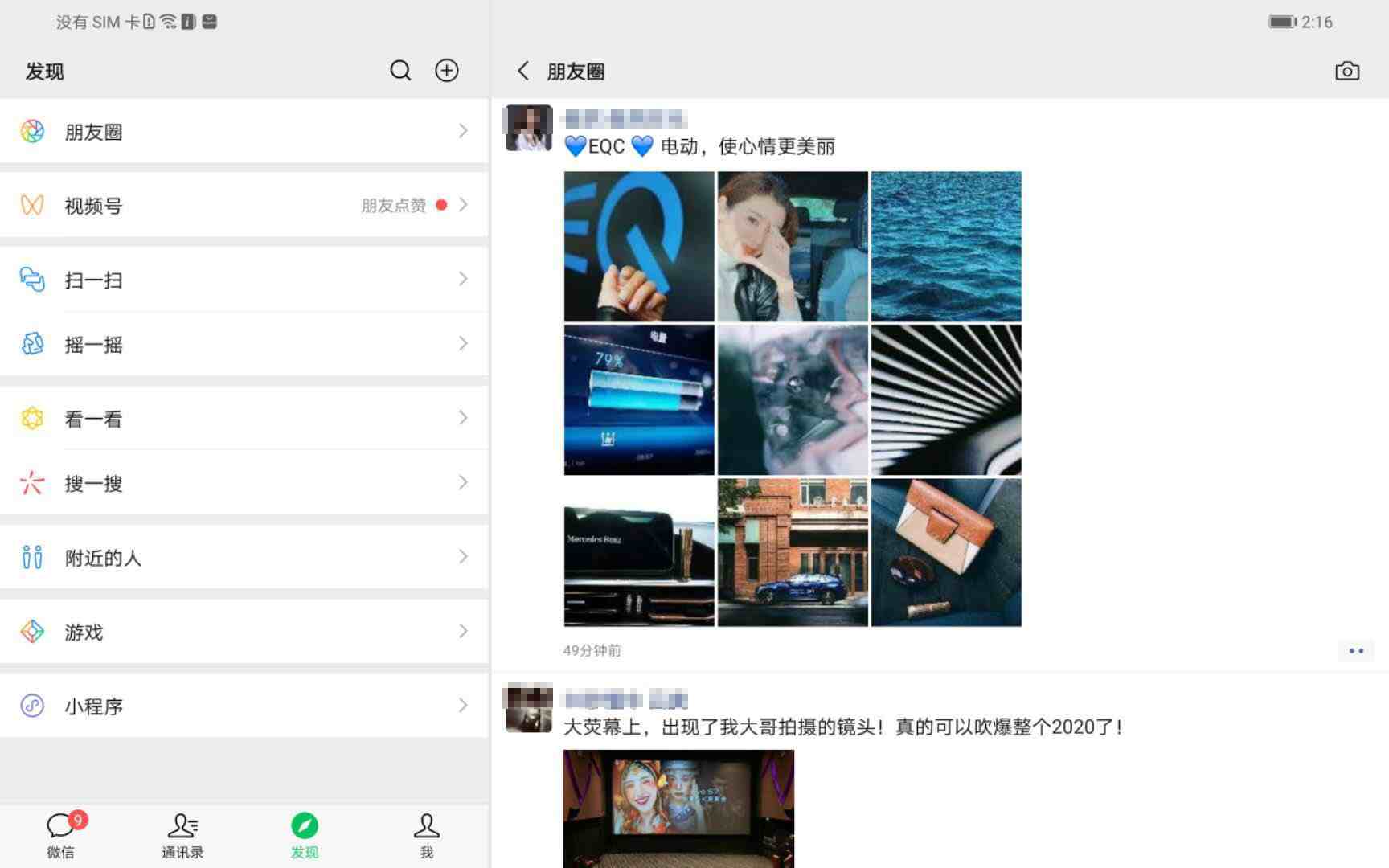Tap the red 搜一搜 spark icon
The image size is (1389, 868).
[x=32, y=483]
